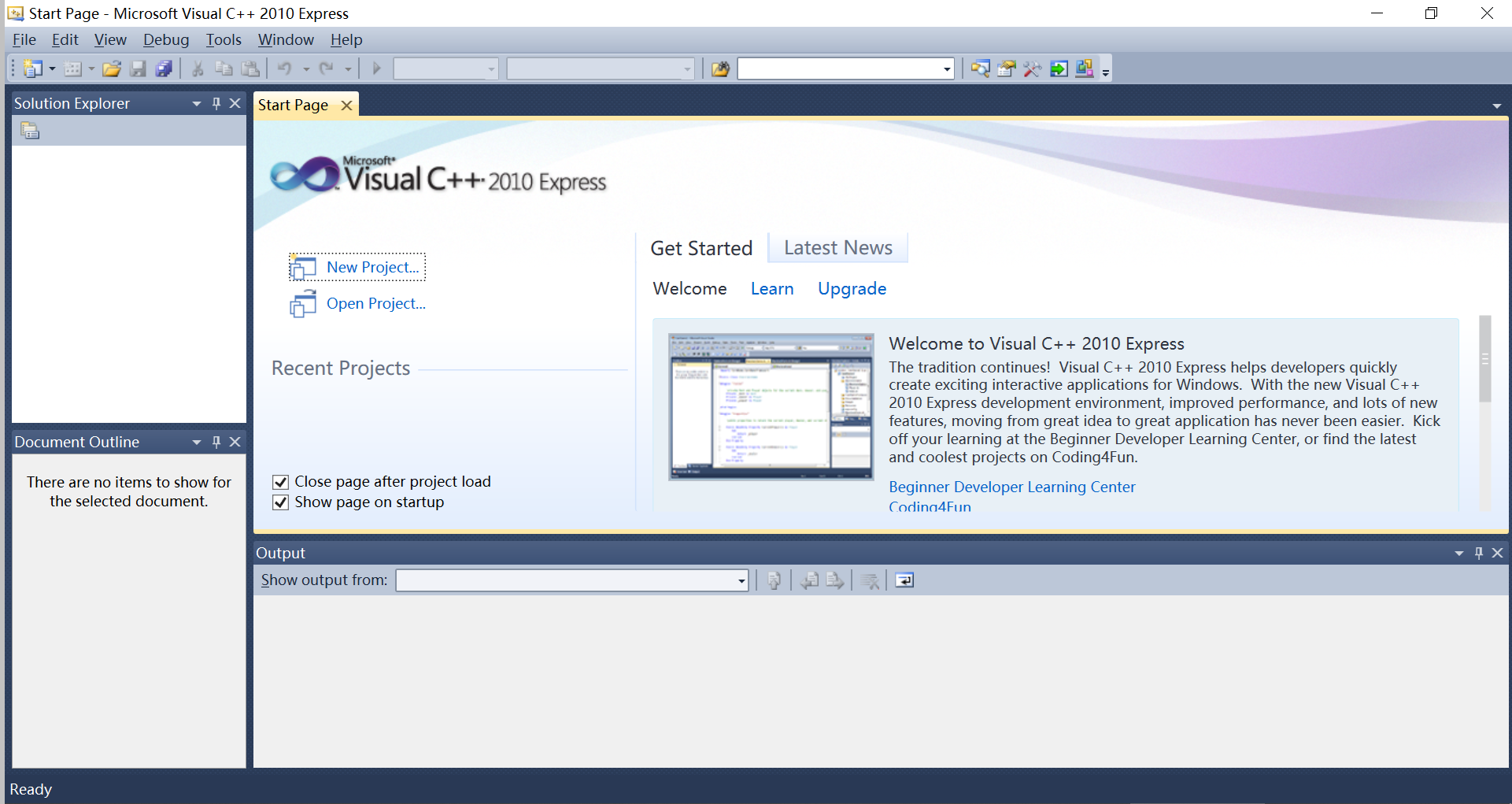Switch to the Latest News tab
Image resolution: width=1512 pixels, height=804 pixels.
coord(838,248)
